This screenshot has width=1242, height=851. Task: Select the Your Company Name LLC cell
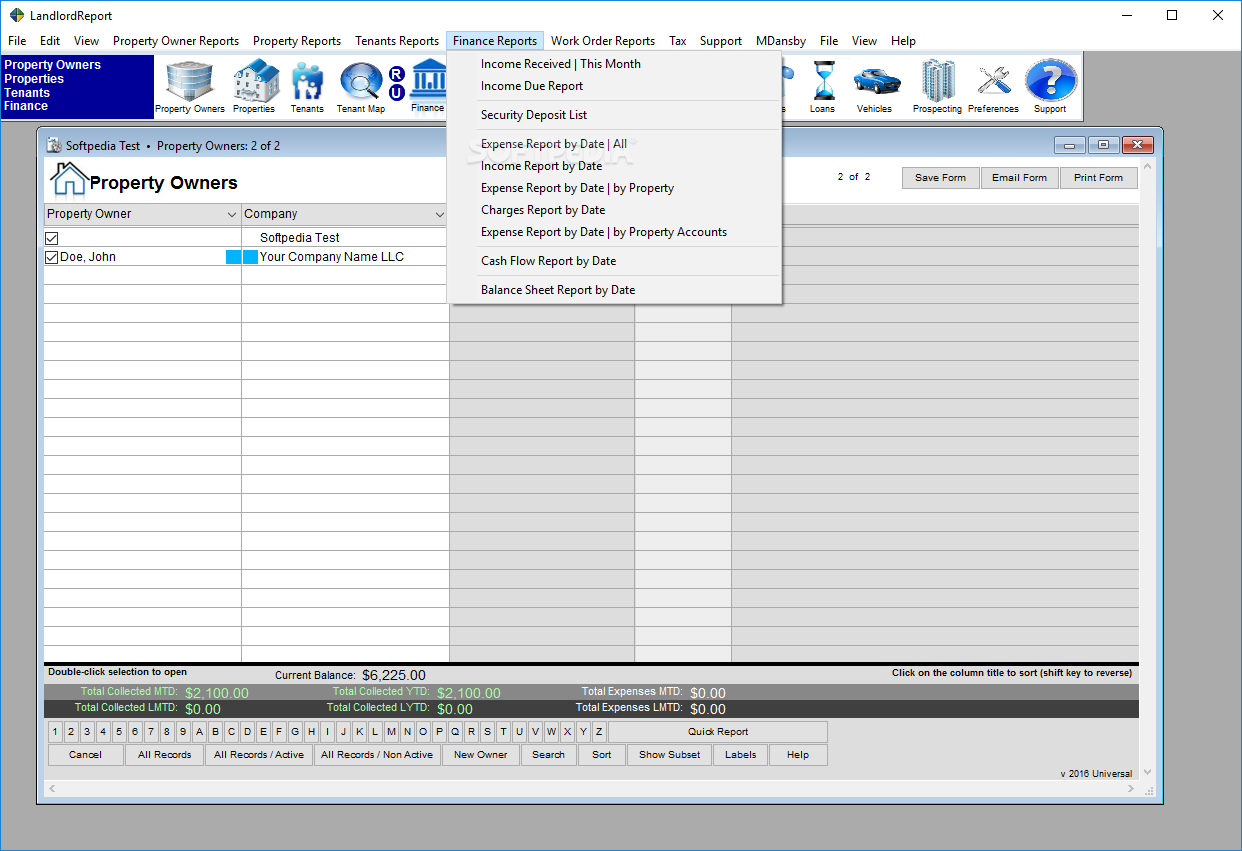pyautogui.click(x=345, y=257)
